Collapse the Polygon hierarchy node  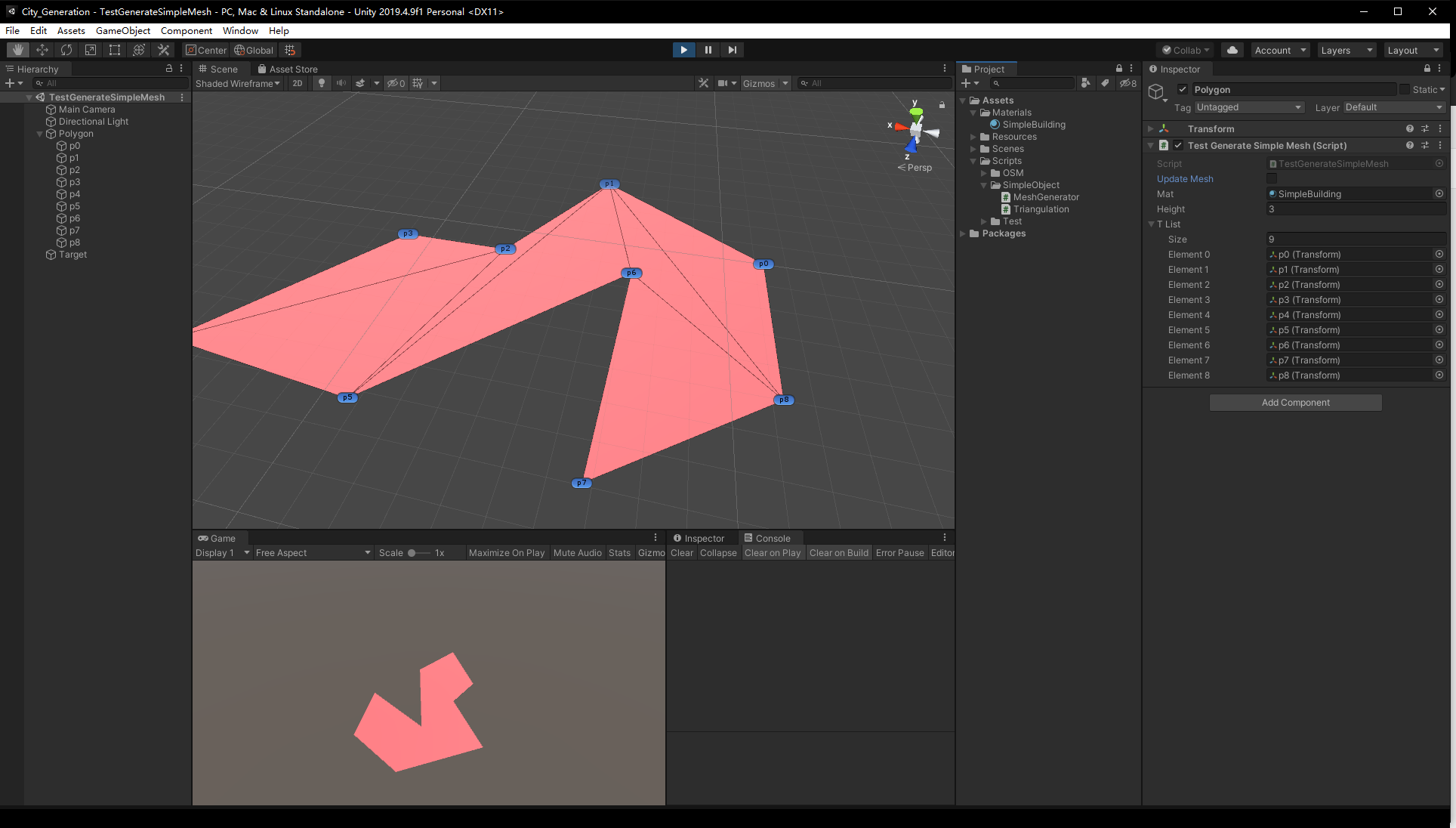point(39,134)
